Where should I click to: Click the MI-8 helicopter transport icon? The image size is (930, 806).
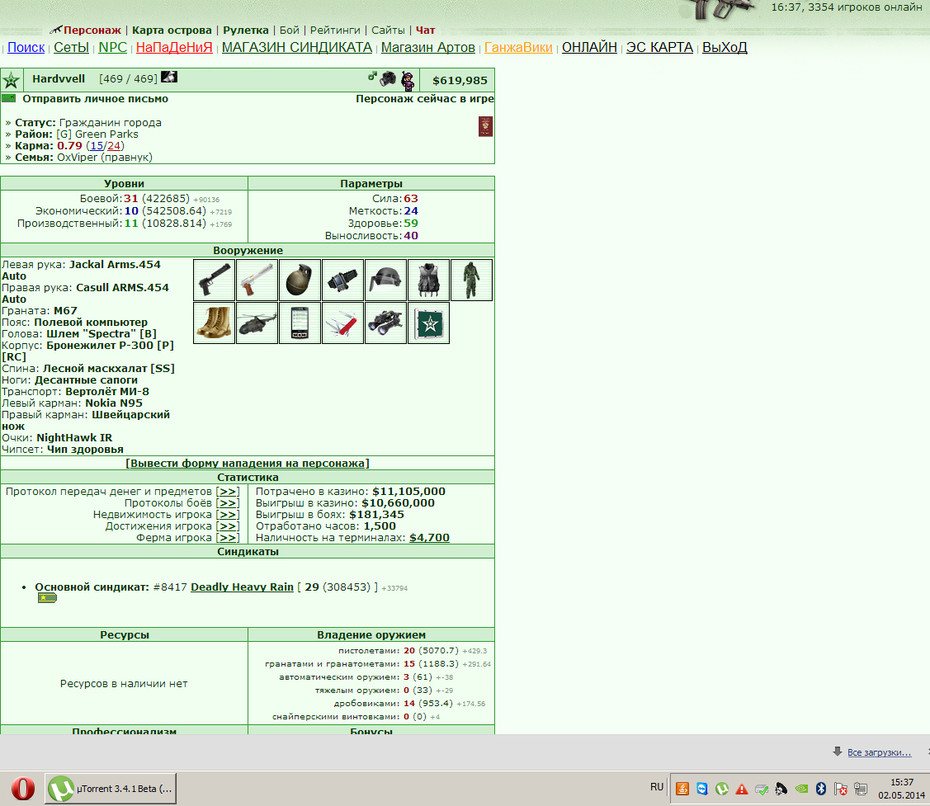(257, 323)
